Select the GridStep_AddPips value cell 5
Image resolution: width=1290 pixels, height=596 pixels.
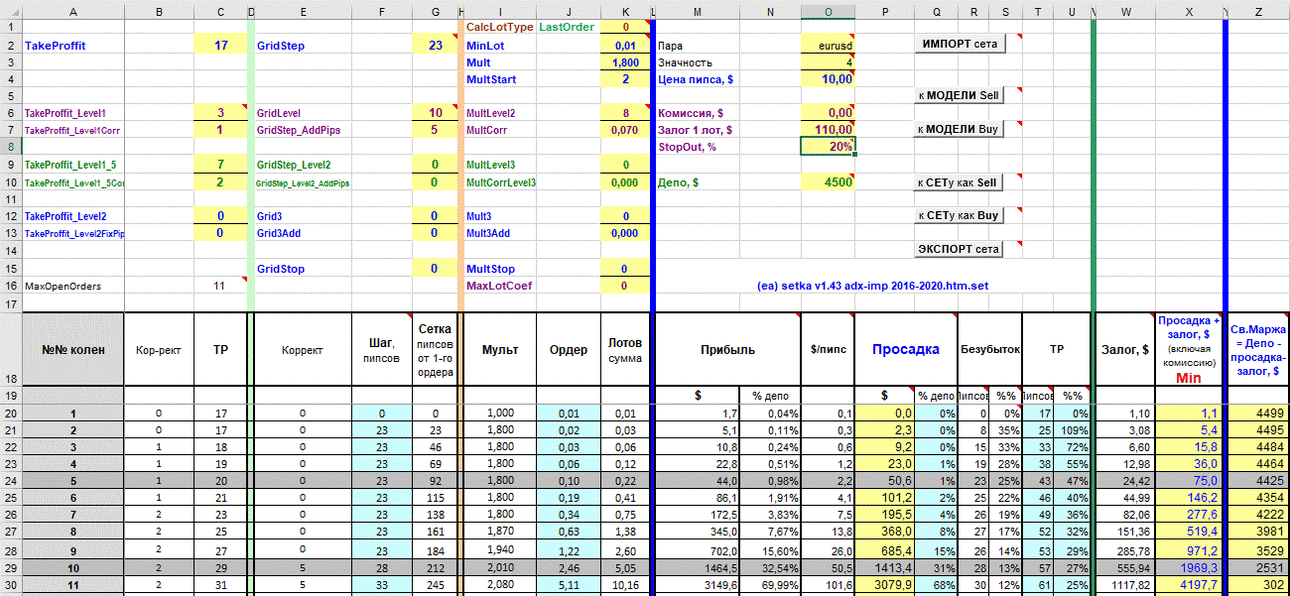[x=434, y=130]
